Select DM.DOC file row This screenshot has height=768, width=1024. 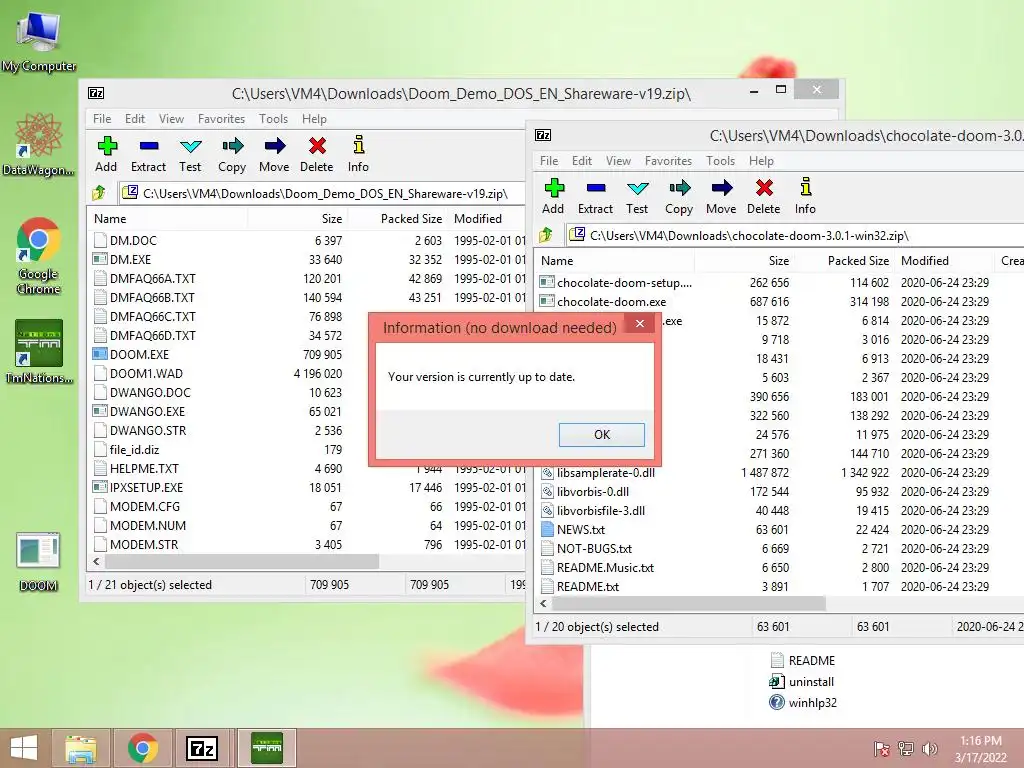pos(307,240)
